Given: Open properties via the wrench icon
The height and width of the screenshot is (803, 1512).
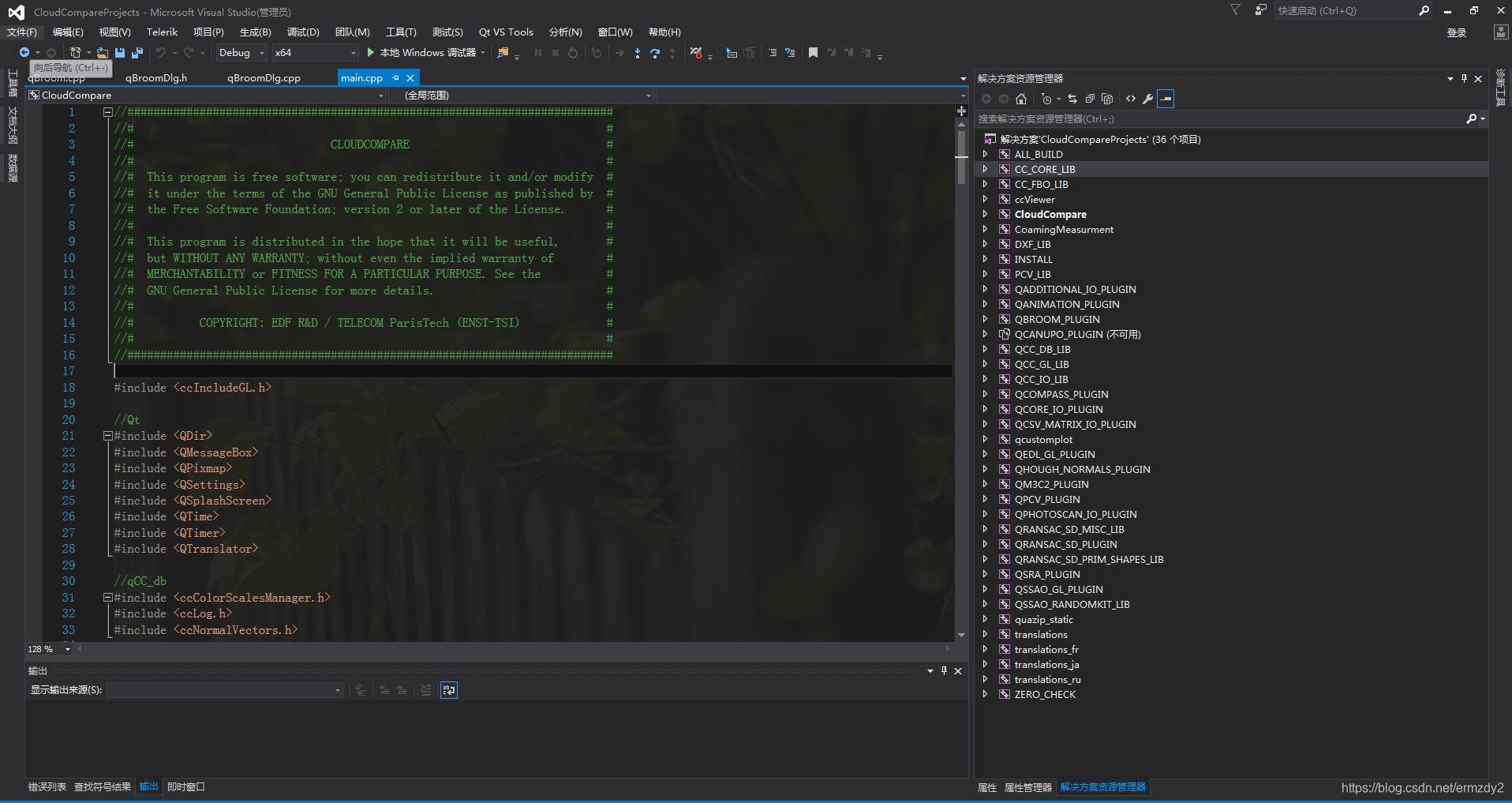Looking at the screenshot, I should click(x=1148, y=99).
